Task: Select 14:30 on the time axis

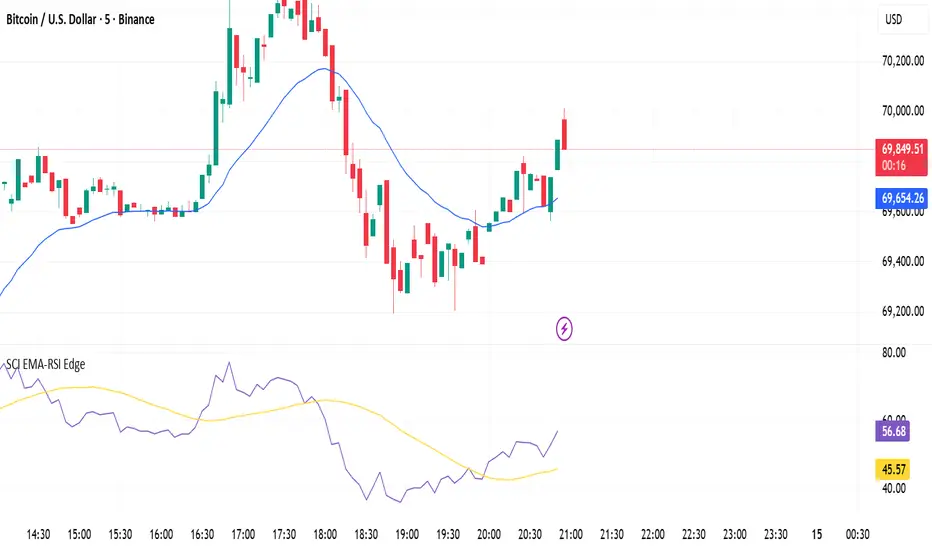Action: click(38, 534)
